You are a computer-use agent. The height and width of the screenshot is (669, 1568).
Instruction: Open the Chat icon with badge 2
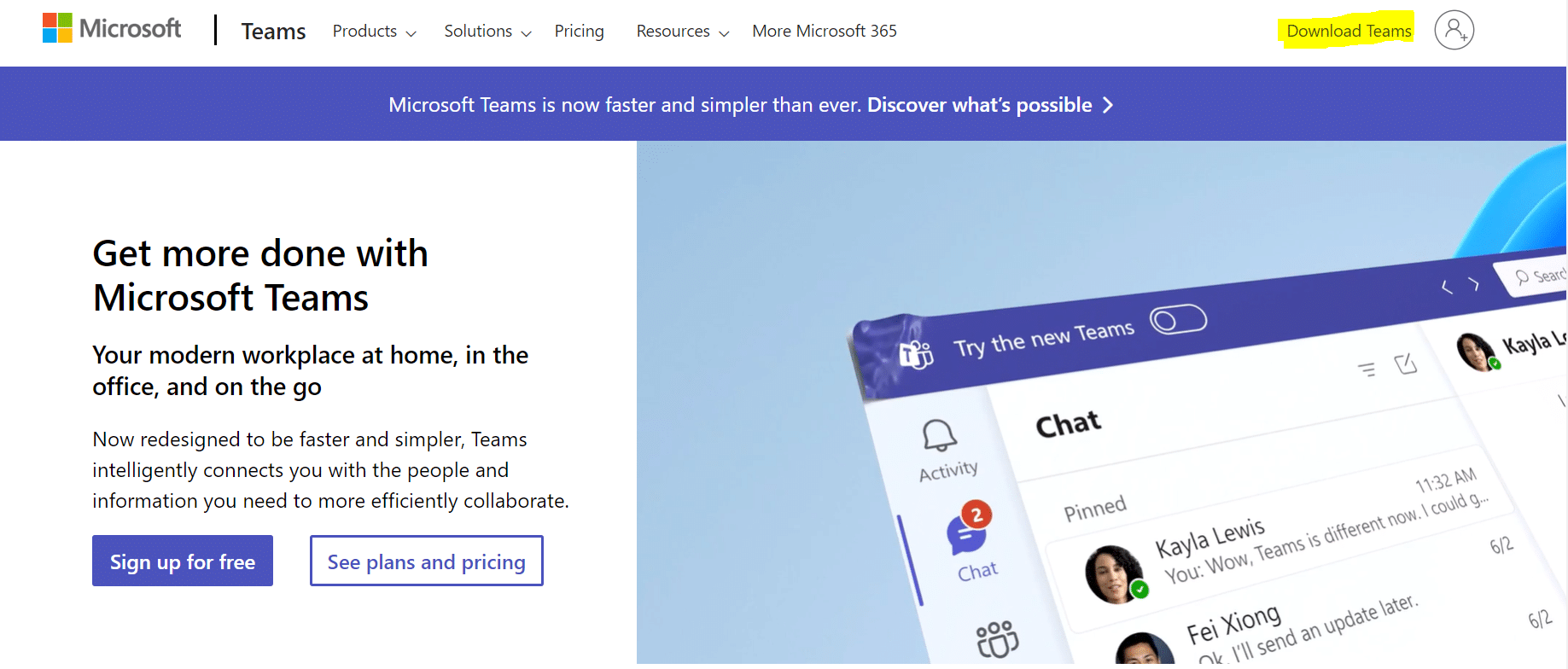pos(969,529)
